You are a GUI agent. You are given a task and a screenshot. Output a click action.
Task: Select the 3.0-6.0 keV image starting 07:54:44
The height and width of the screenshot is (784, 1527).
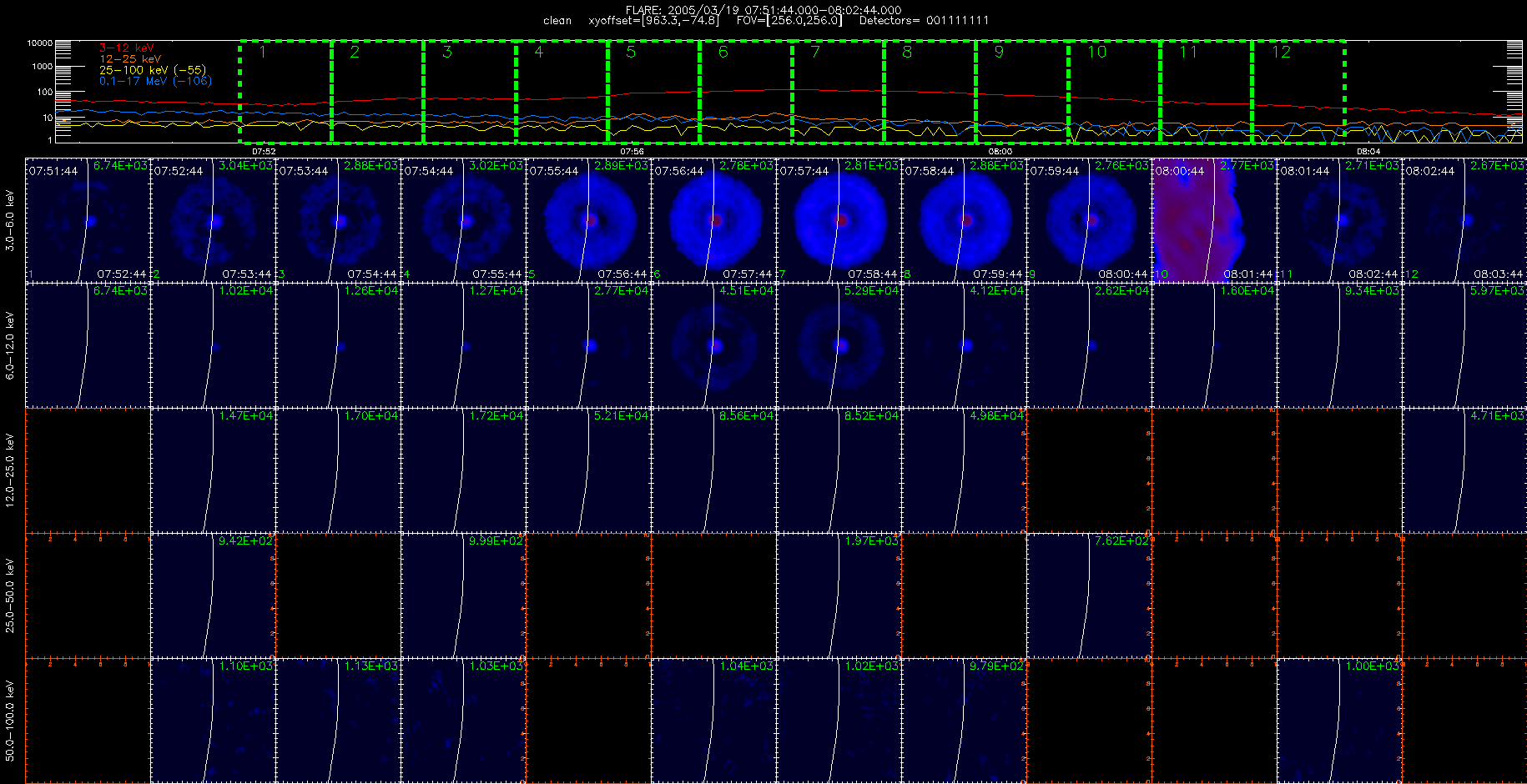click(x=463, y=220)
